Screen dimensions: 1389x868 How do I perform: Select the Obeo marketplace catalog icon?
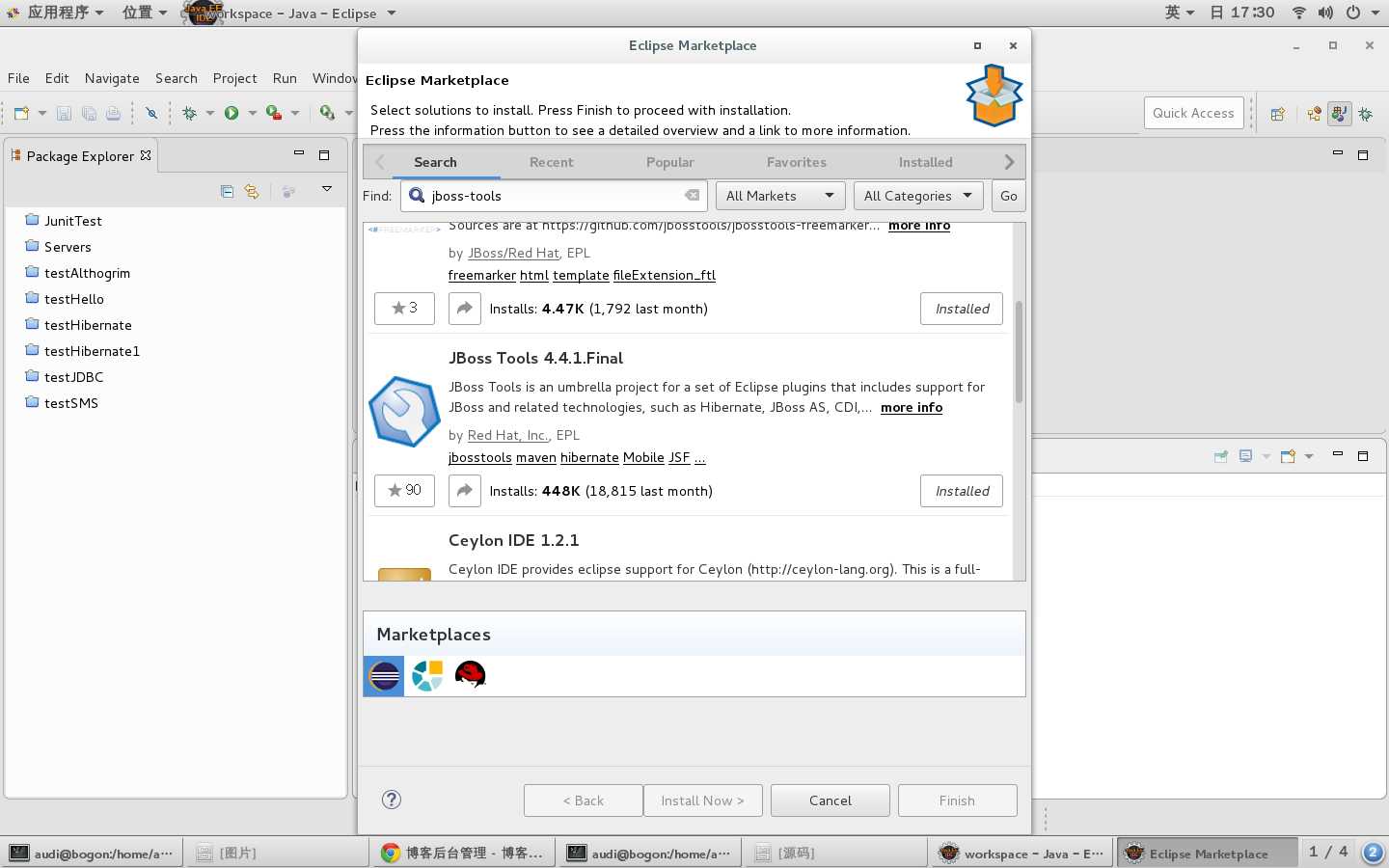point(427,676)
